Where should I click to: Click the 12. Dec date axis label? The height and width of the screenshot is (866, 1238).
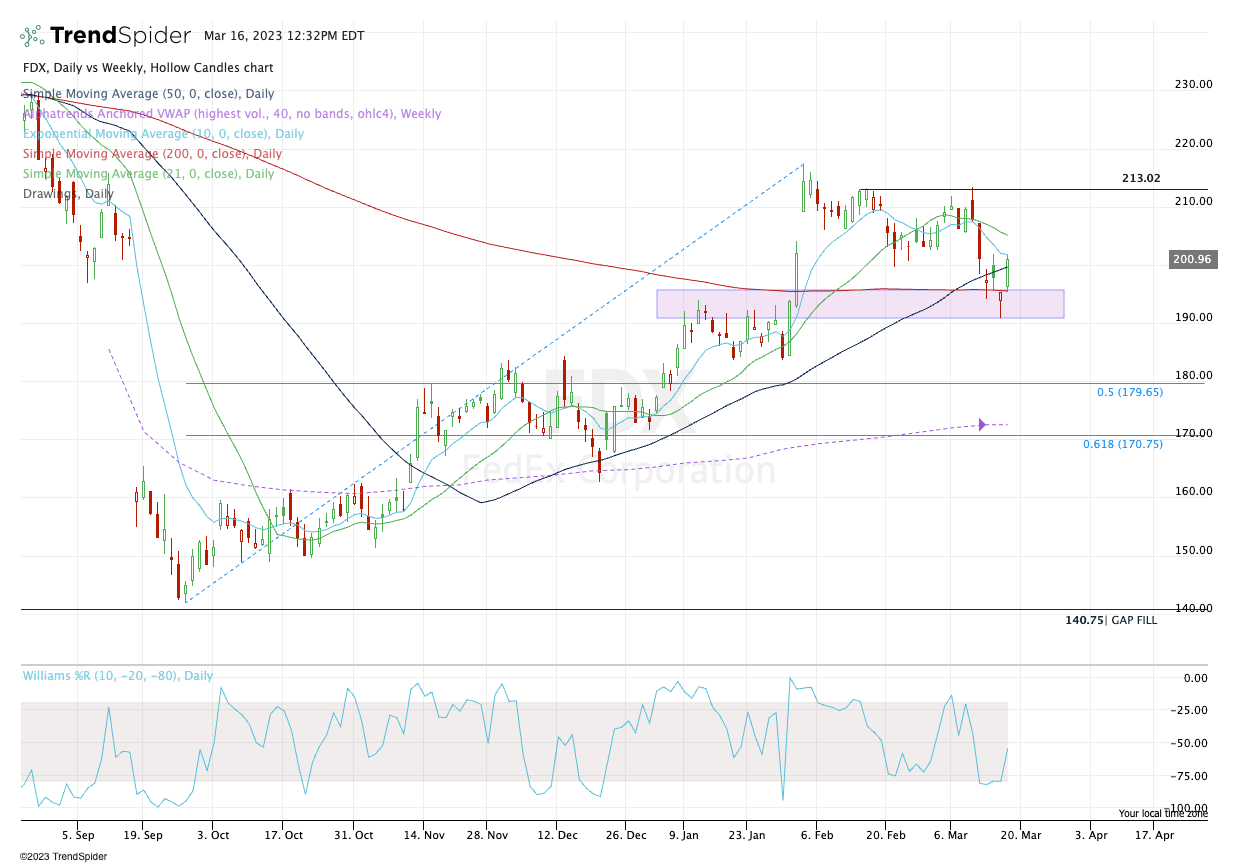[557, 834]
